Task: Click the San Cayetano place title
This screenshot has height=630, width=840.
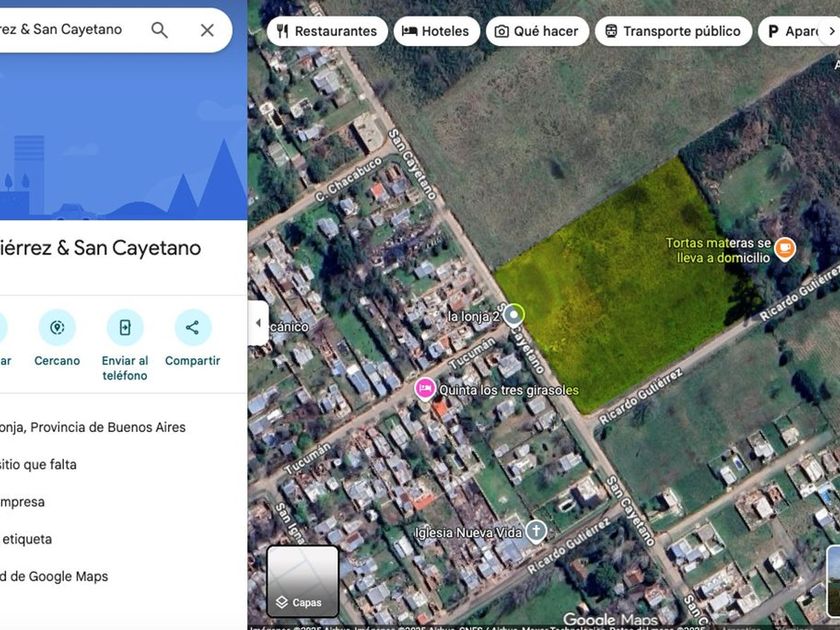Action: coord(101,248)
